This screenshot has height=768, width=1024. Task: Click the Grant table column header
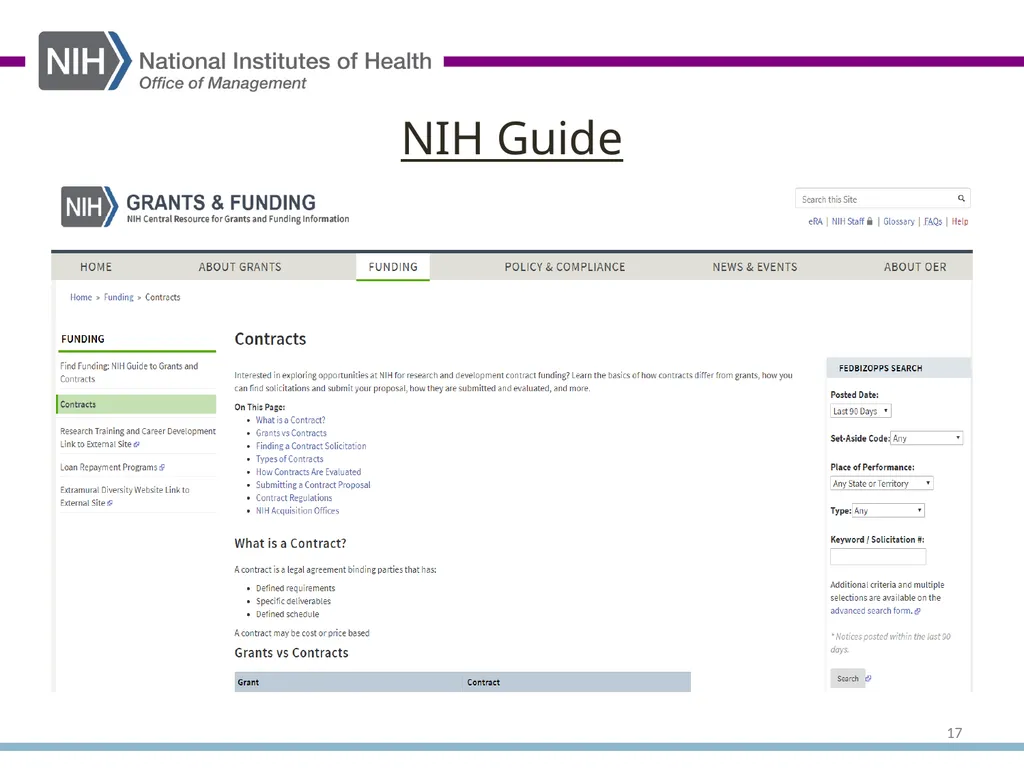point(348,682)
